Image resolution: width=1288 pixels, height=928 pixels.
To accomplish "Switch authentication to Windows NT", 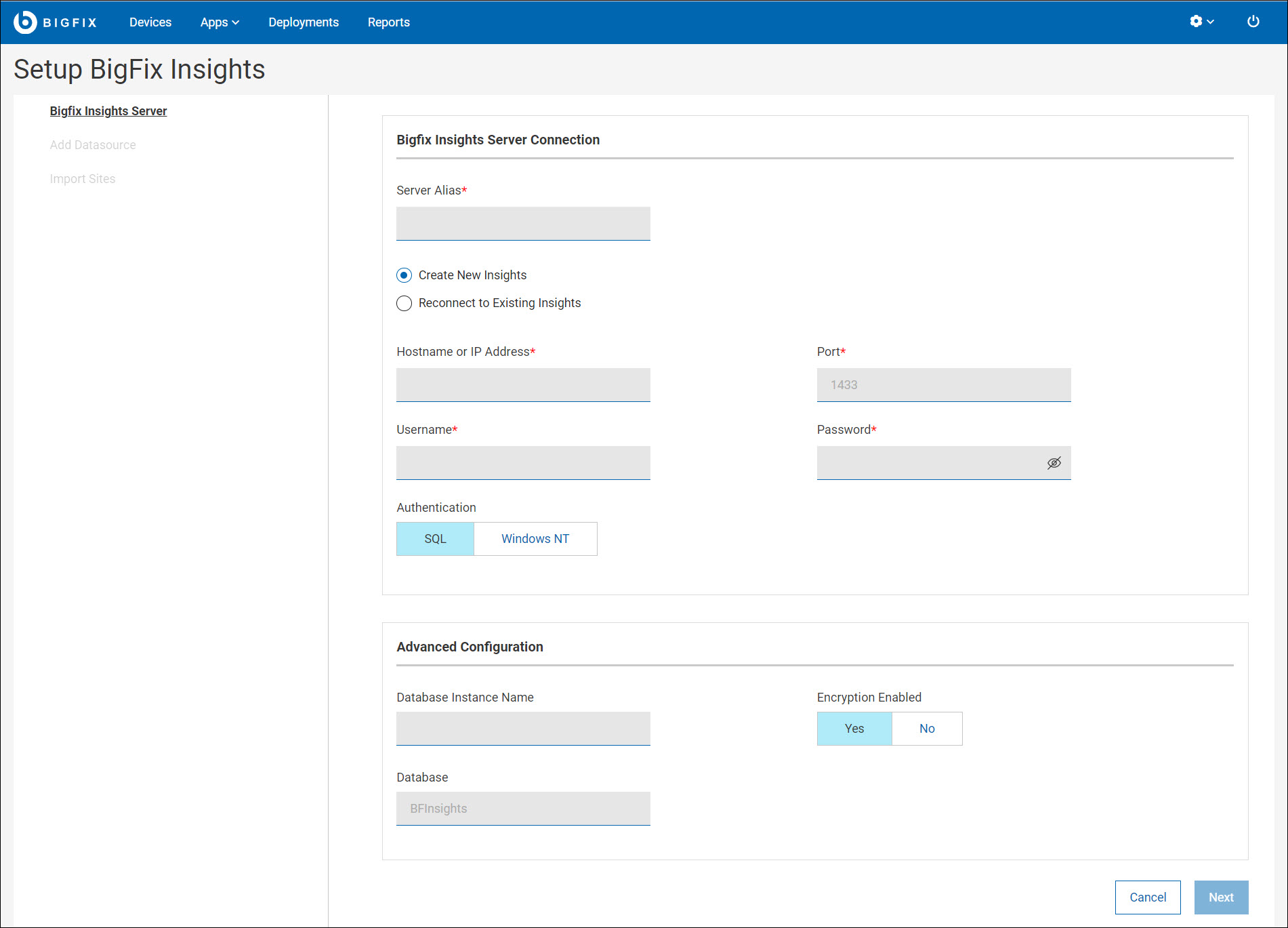I will (x=535, y=539).
